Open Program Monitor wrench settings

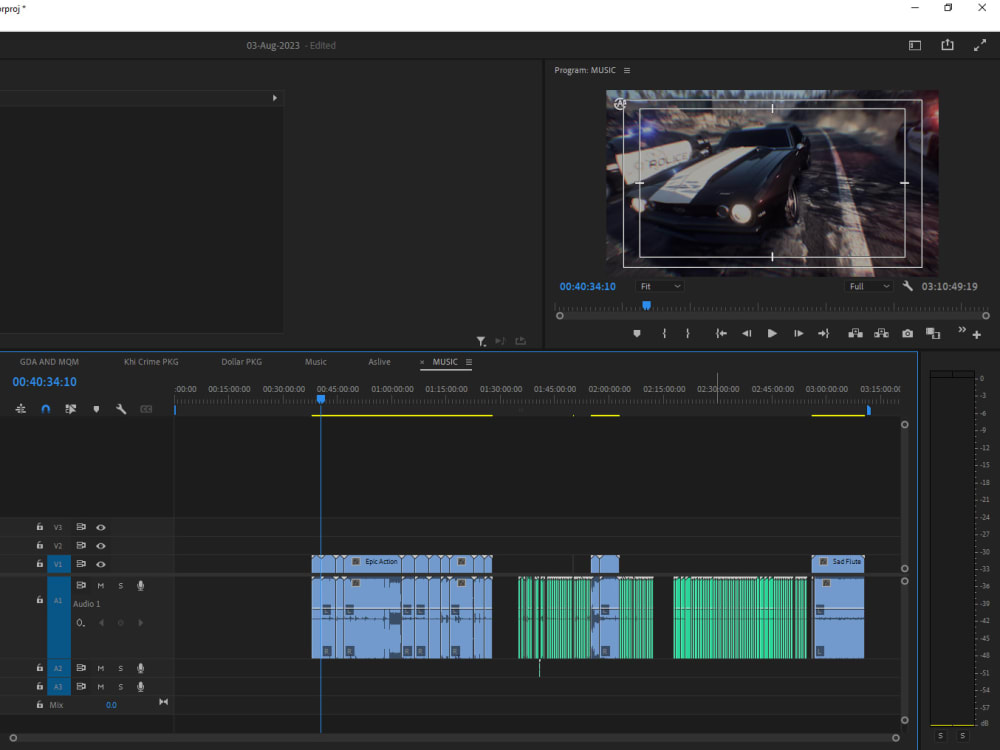(908, 286)
